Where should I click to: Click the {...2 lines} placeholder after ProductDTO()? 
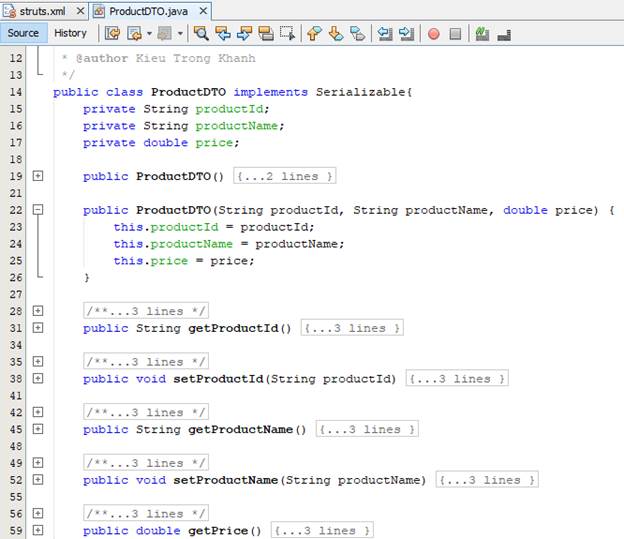[285, 176]
